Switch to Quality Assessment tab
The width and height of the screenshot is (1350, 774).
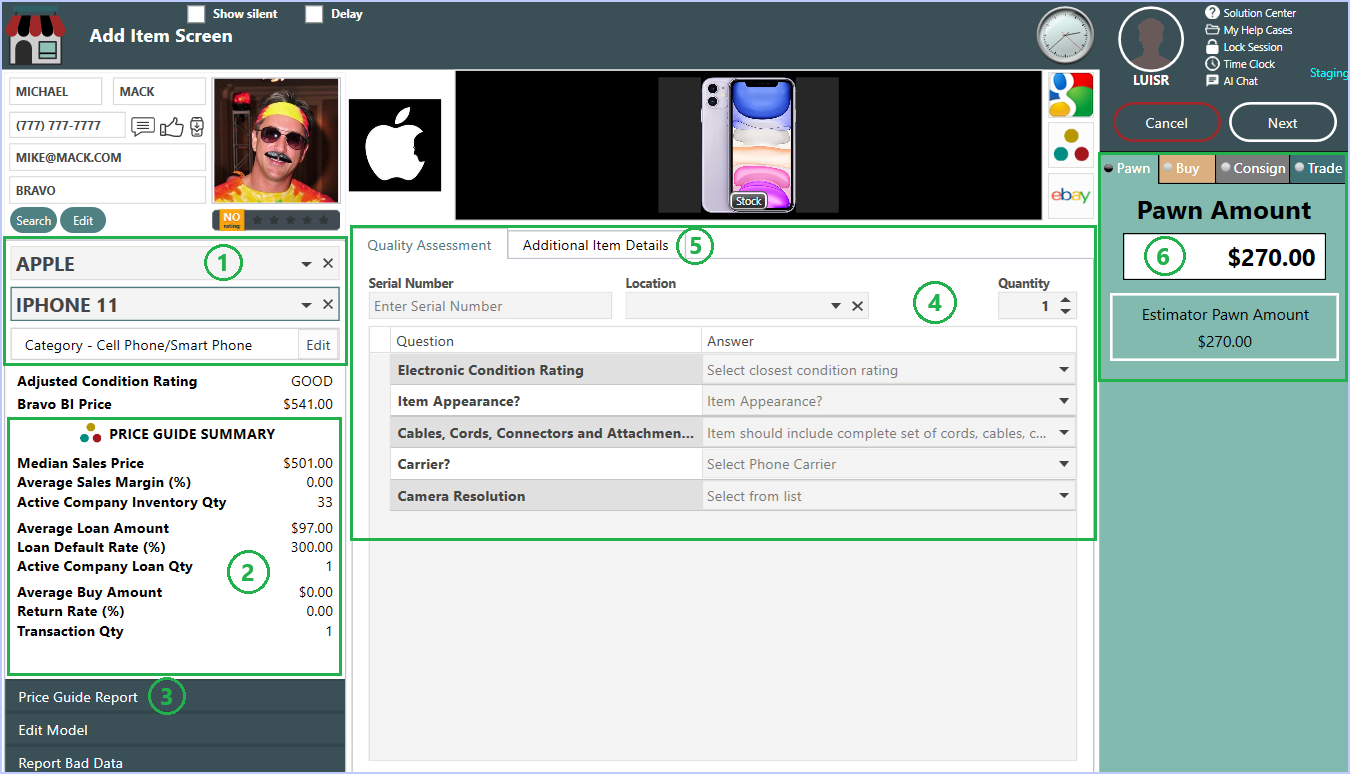click(429, 245)
